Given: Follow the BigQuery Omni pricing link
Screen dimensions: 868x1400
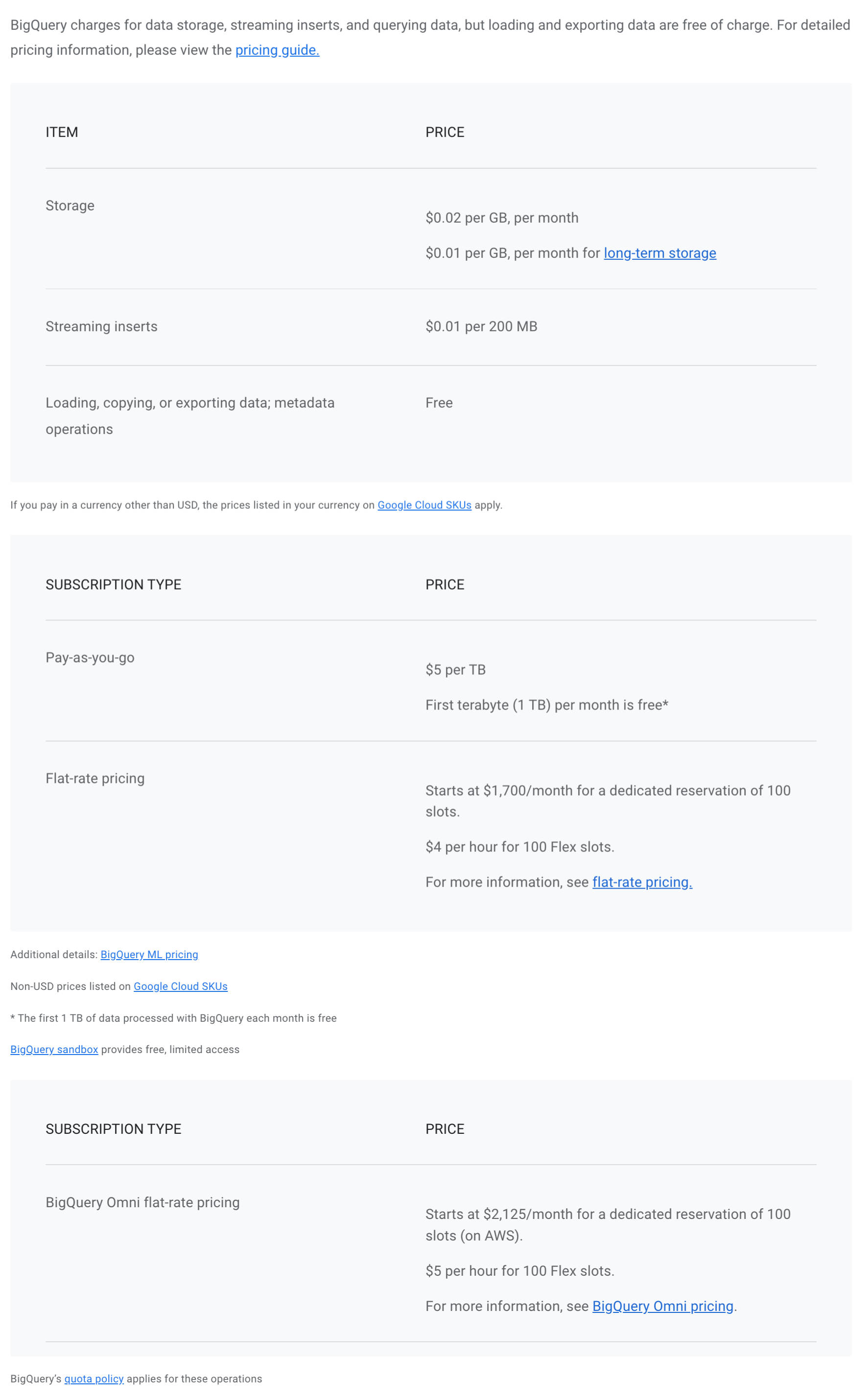Looking at the screenshot, I should click(662, 1306).
